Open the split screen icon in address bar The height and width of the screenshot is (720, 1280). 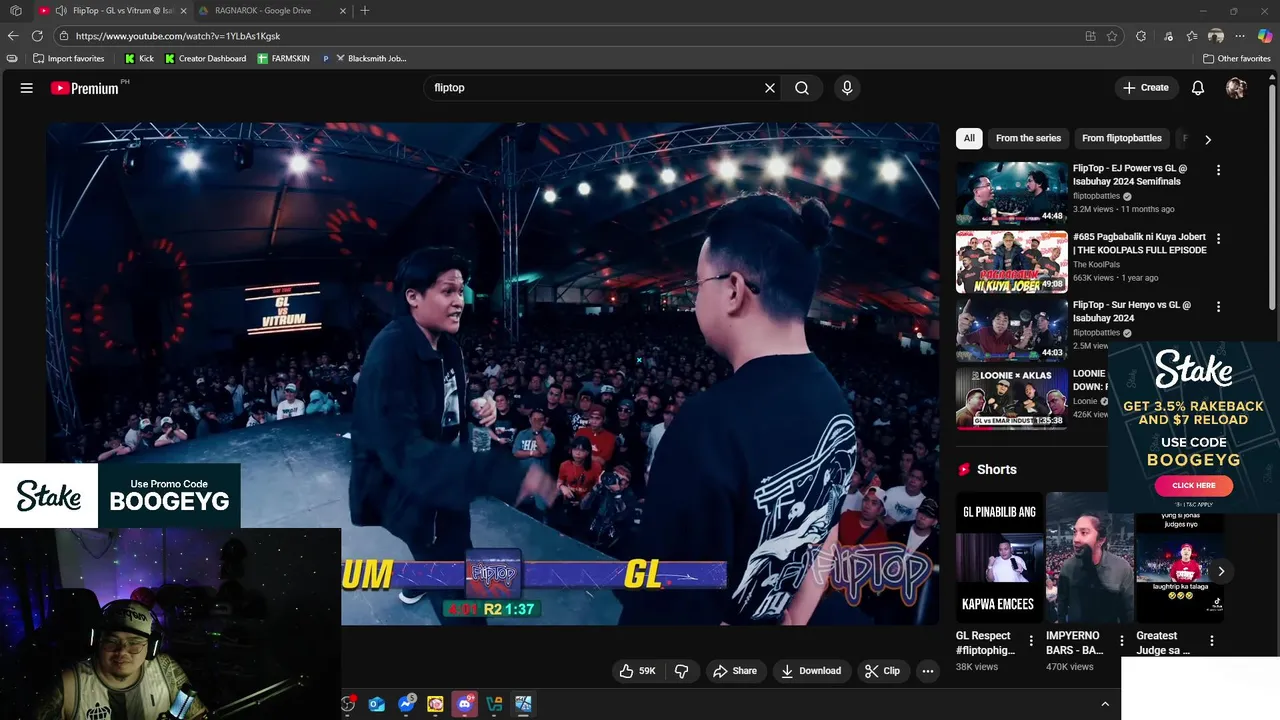coord(1091,36)
